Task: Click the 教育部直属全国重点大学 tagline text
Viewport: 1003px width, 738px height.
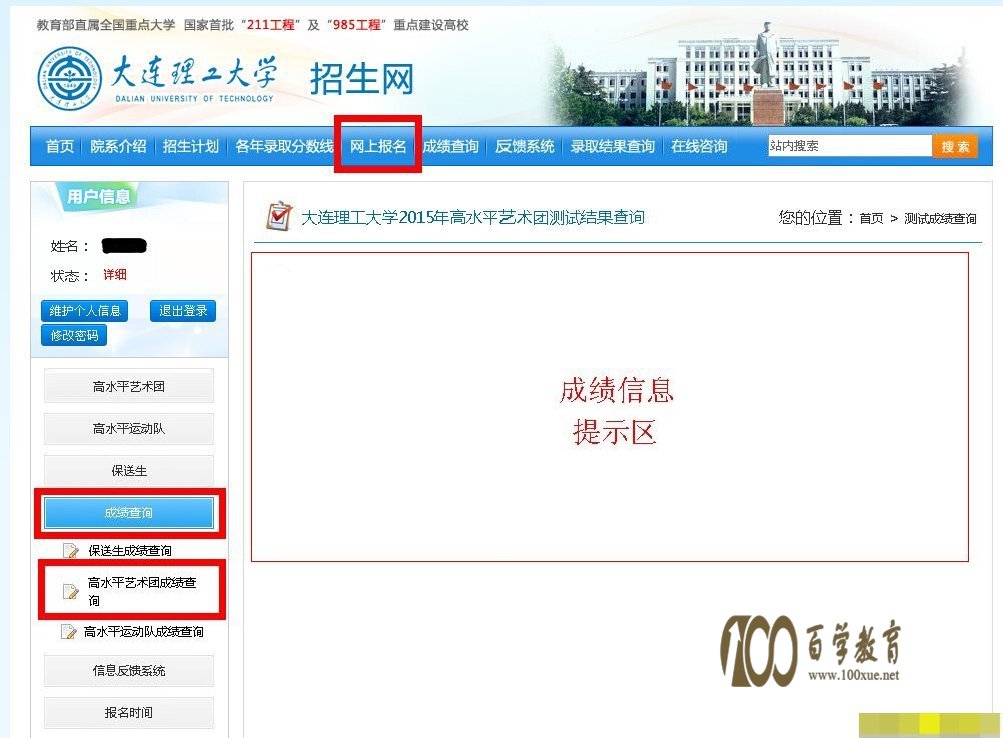Action: tap(106, 25)
